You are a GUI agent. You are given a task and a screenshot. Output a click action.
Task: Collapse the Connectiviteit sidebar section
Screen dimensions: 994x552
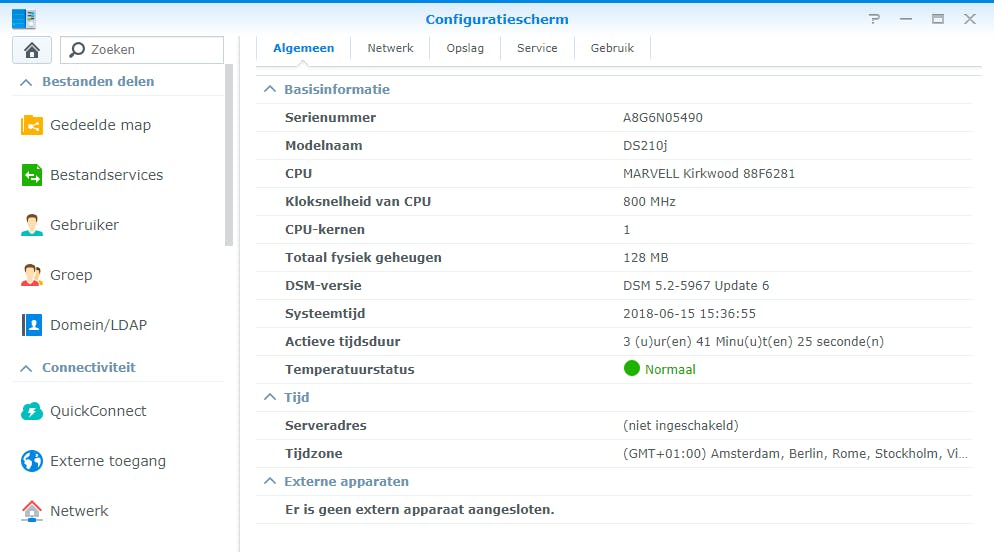click(26, 368)
